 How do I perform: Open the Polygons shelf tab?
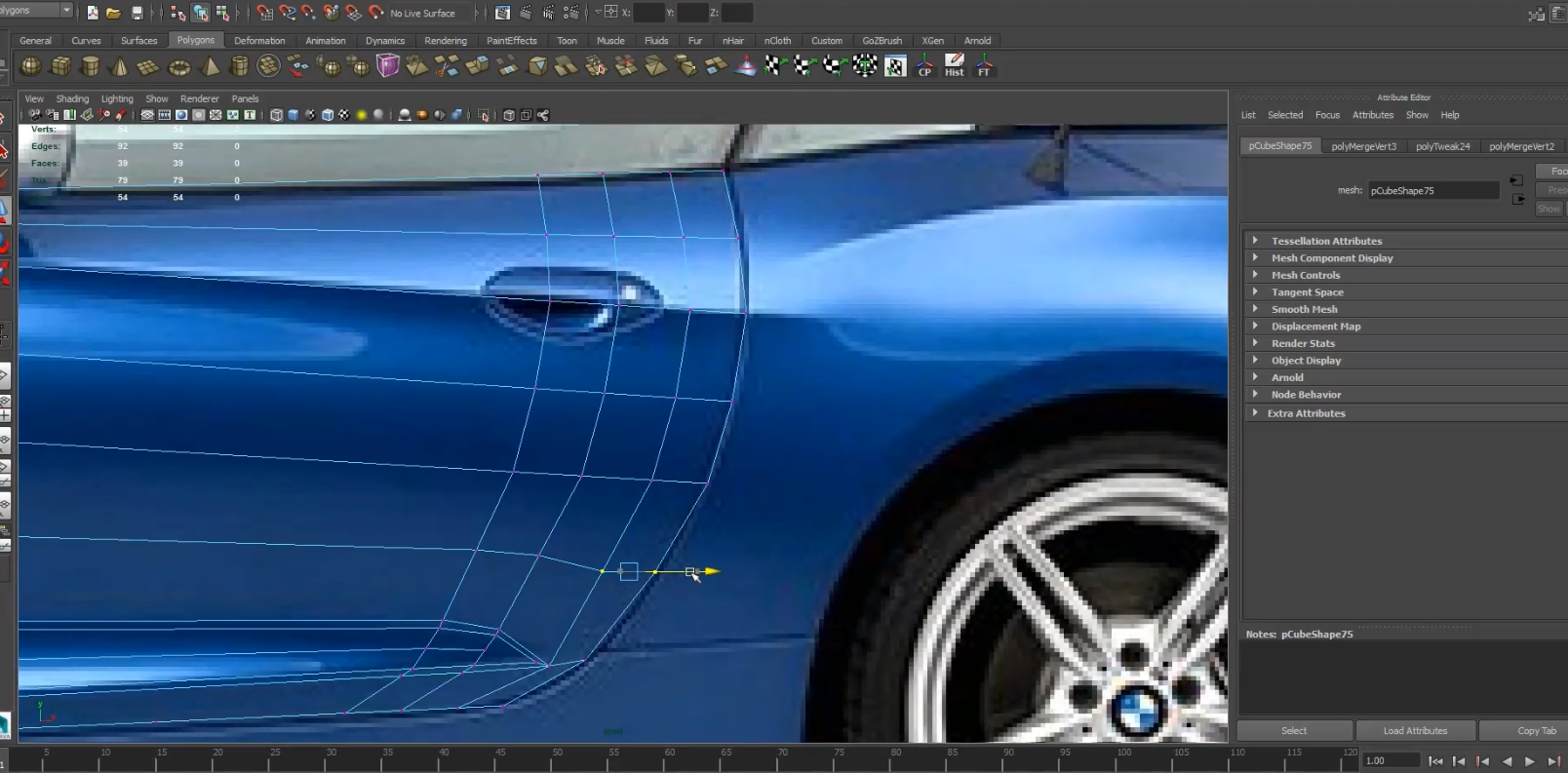(195, 40)
